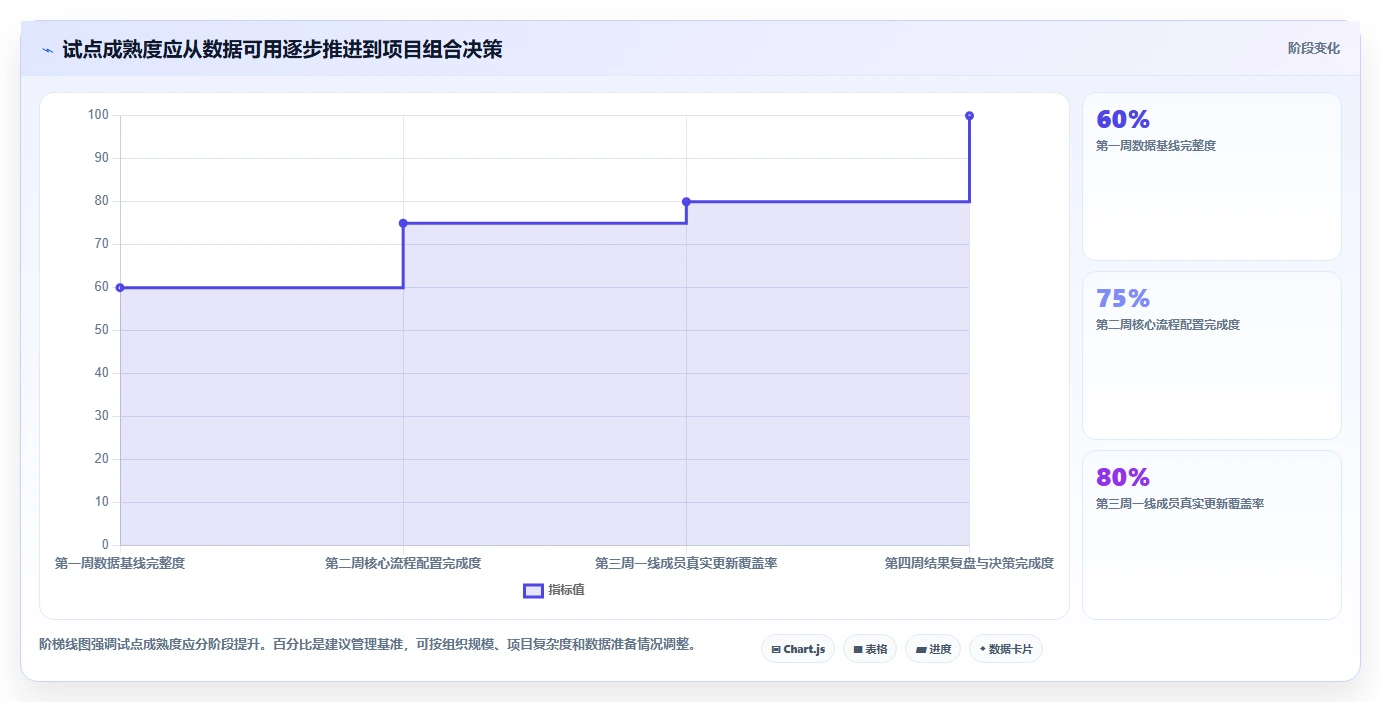Click the sparkle icon in 数据卡片 pill
This screenshot has height=702, width=1381.
[x=983, y=649]
